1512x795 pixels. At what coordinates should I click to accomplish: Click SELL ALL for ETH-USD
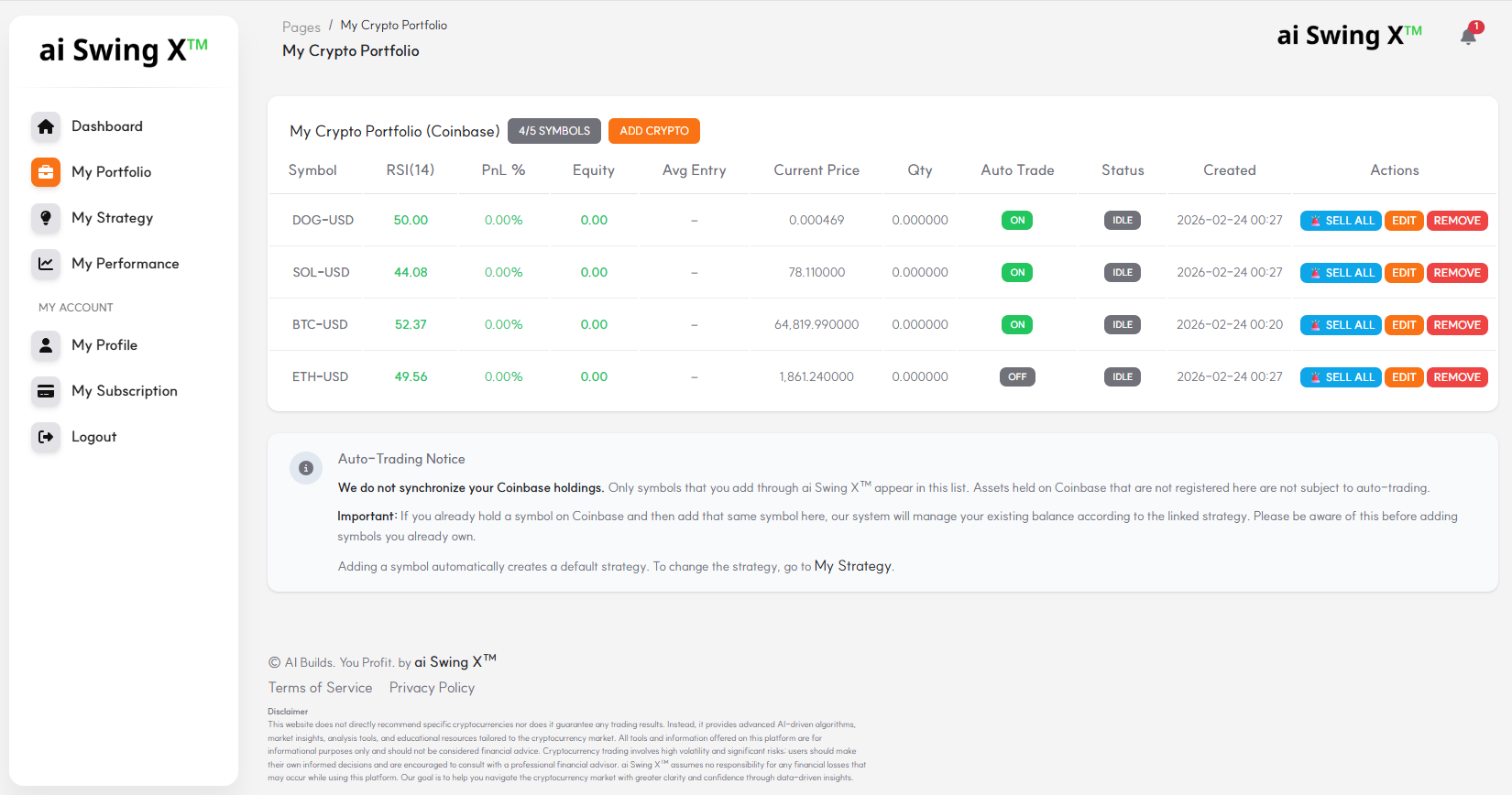pos(1341,377)
